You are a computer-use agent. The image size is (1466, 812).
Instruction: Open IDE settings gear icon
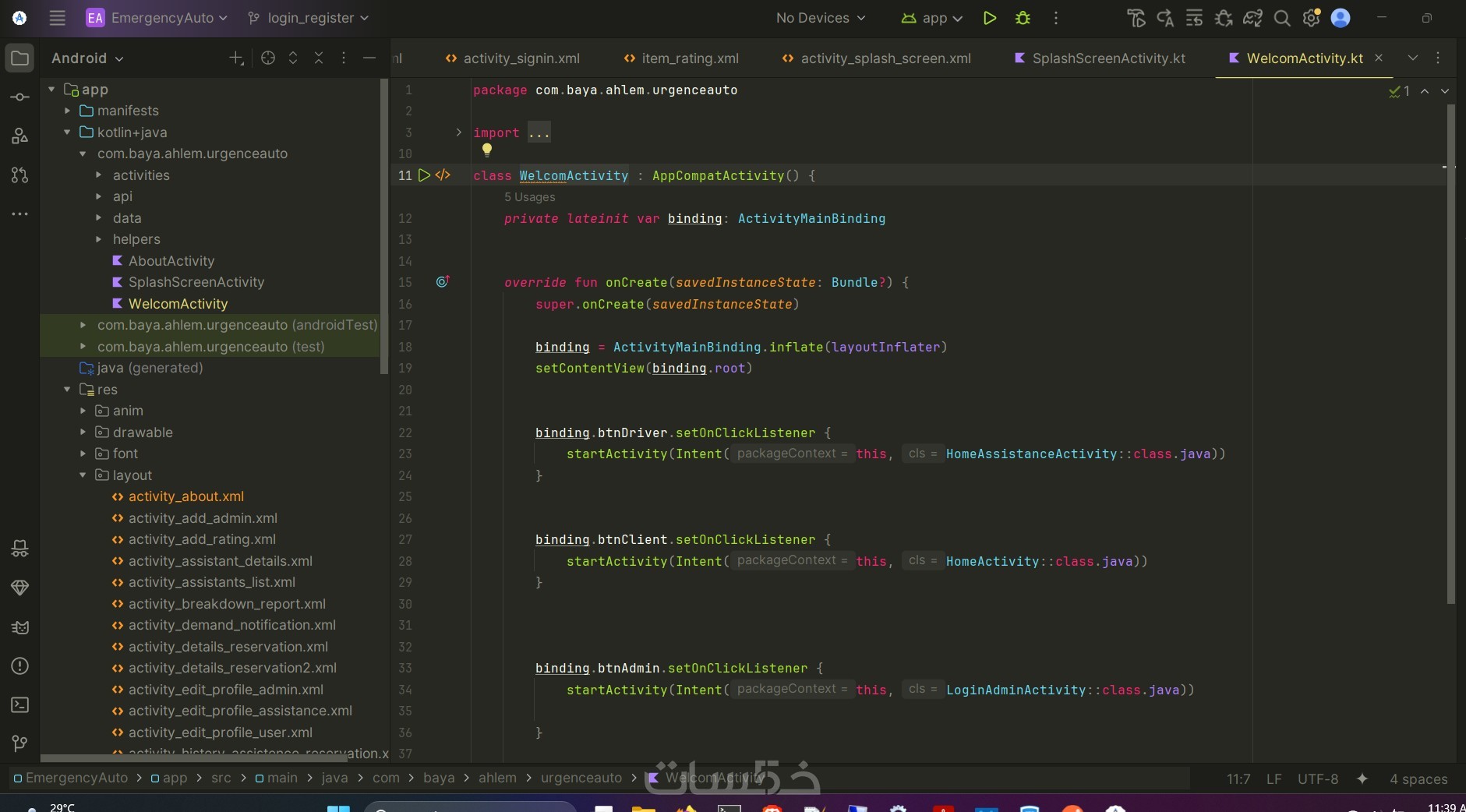pyautogui.click(x=1311, y=18)
